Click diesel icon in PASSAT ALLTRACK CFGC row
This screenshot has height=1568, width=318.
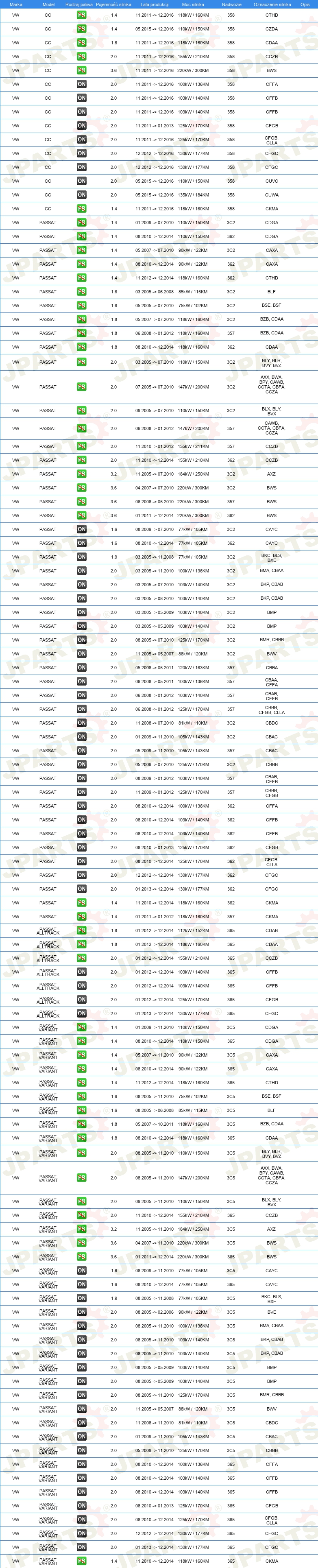tap(81, 1013)
